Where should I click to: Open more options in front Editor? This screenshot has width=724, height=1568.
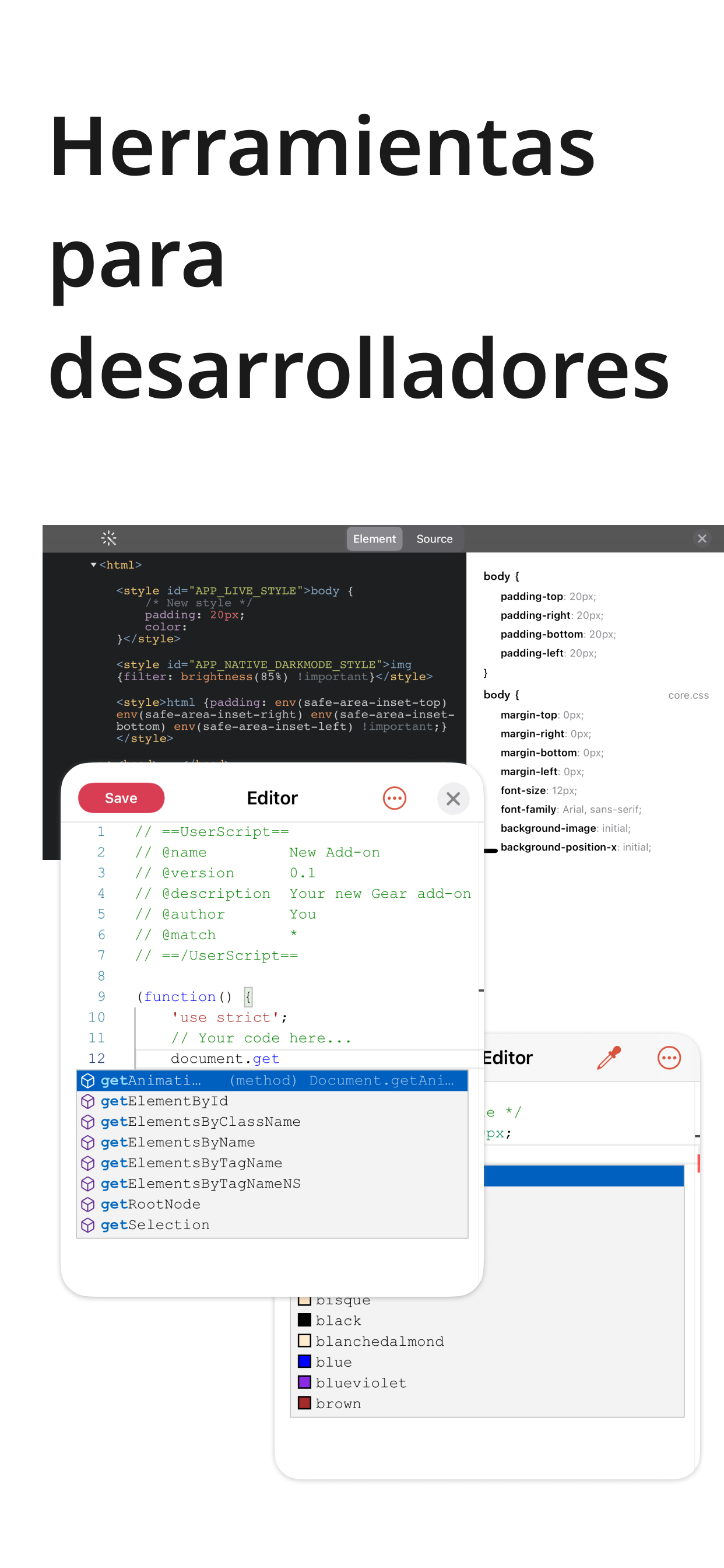(394, 798)
